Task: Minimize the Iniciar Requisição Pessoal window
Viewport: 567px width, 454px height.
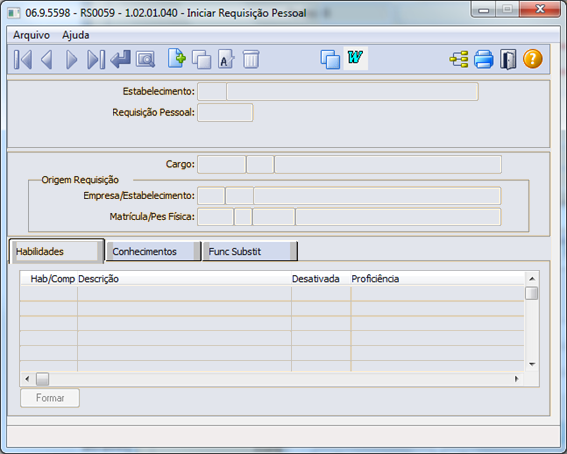Action: (484, 10)
